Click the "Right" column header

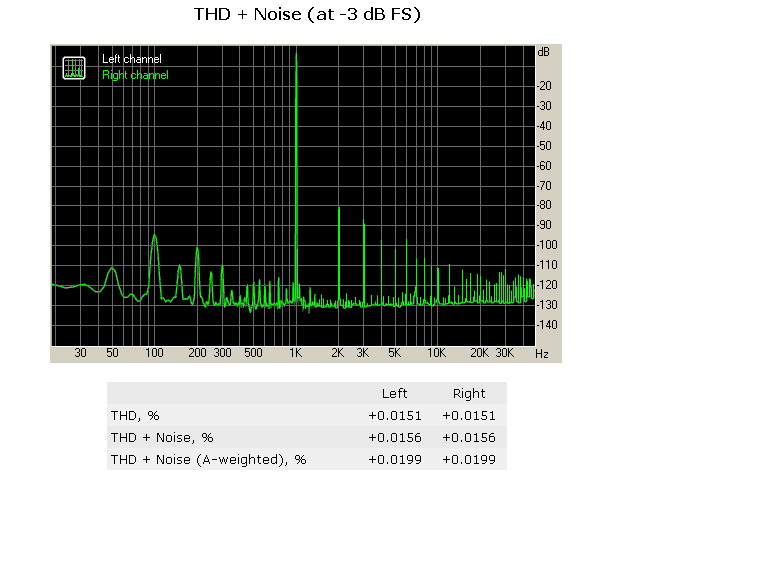pyautogui.click(x=469, y=394)
